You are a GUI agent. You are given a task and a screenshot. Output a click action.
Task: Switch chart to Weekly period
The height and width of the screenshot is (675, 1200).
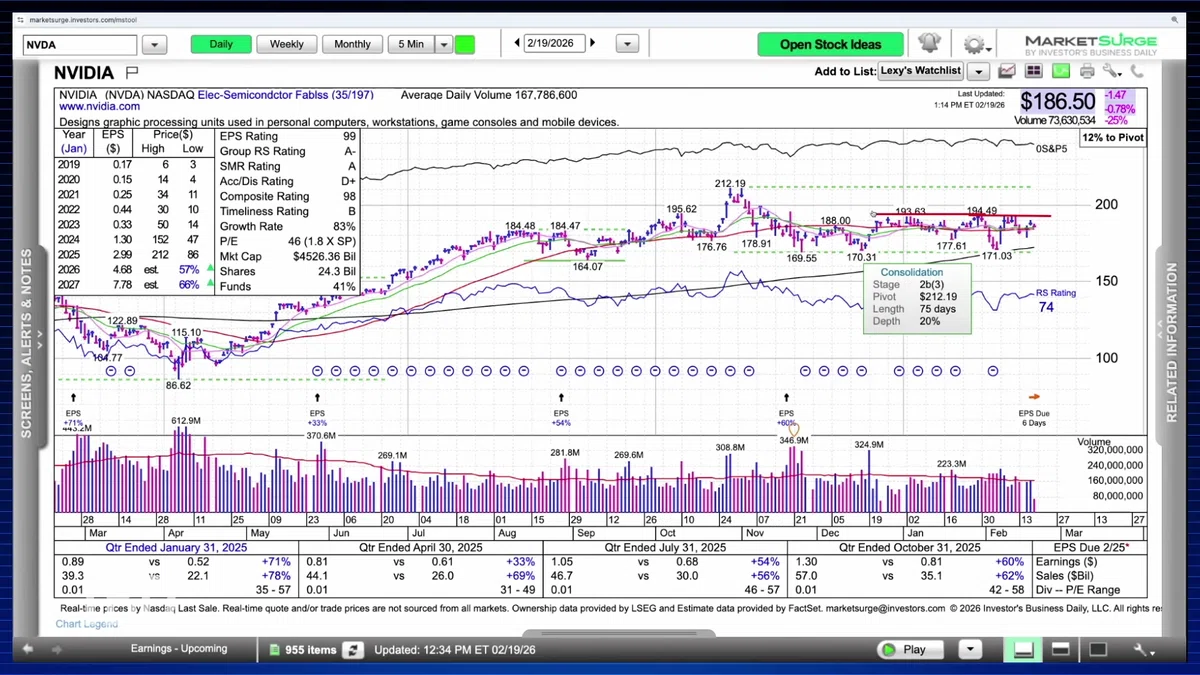287,44
